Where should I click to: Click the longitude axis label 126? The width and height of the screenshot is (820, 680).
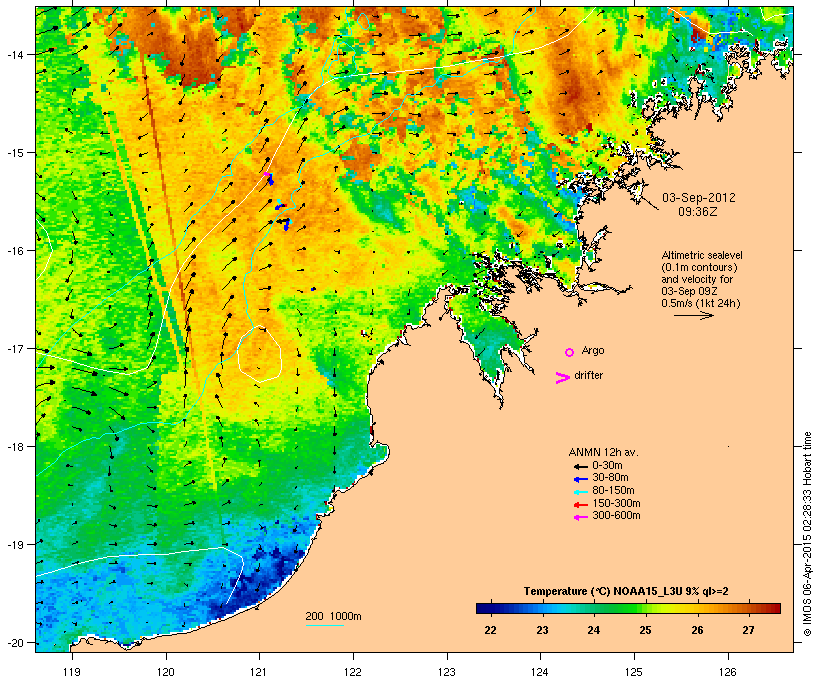728,672
